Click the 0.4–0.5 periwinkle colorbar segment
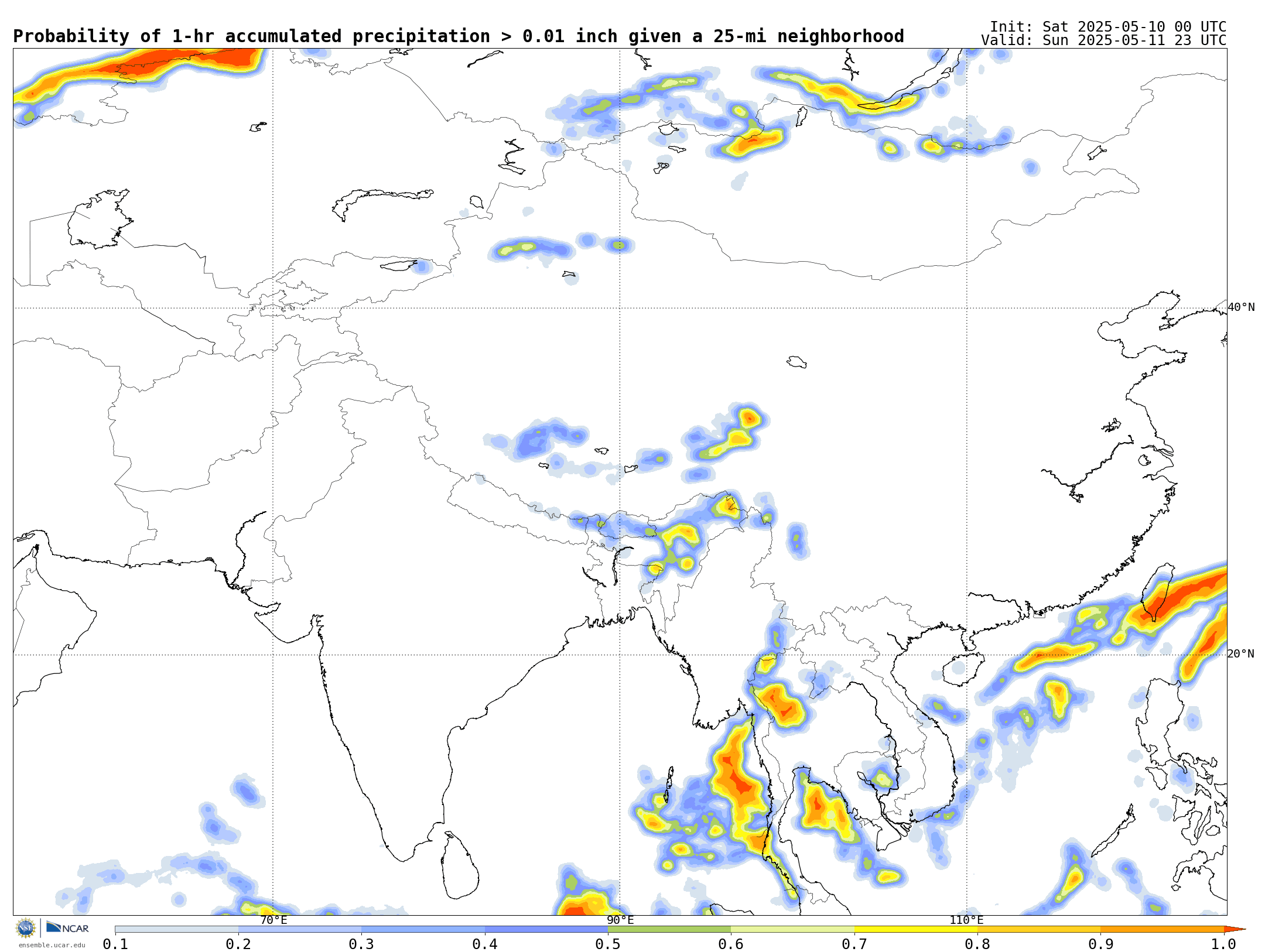1265x952 pixels. pos(546,929)
